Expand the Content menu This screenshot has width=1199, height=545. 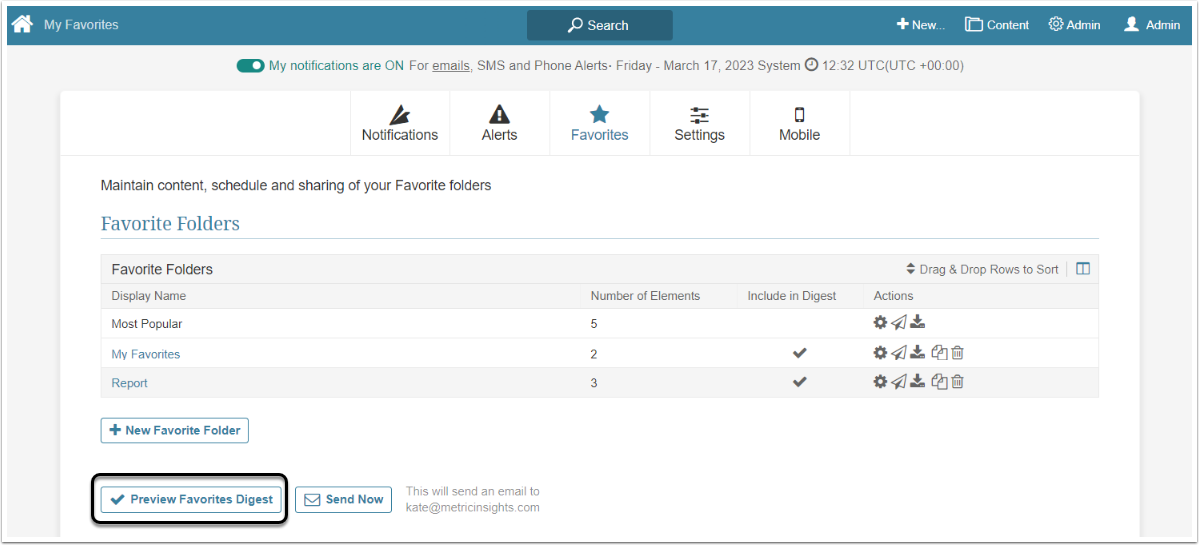[997, 25]
